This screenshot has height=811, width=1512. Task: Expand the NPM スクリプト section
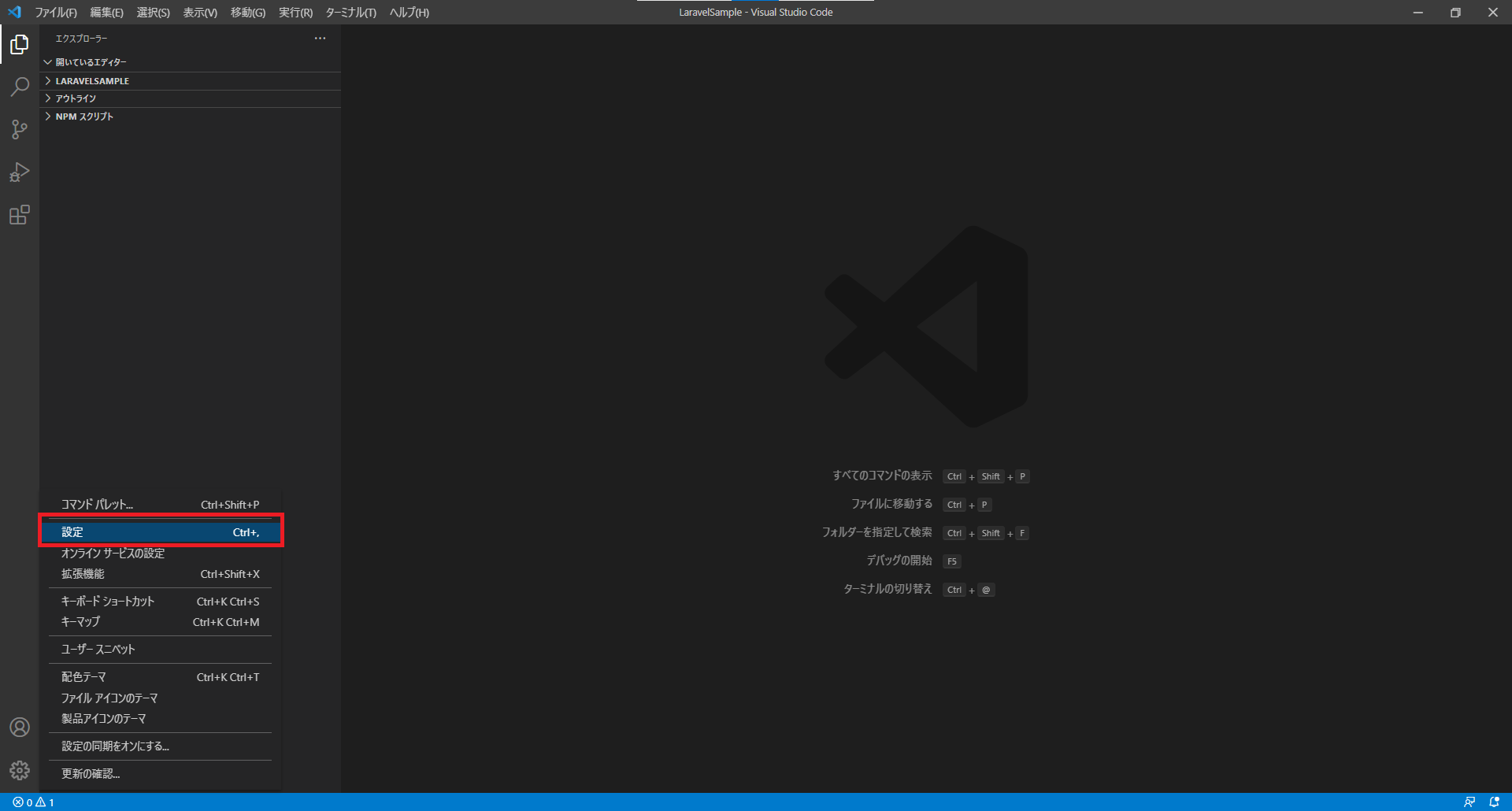pyautogui.click(x=191, y=117)
